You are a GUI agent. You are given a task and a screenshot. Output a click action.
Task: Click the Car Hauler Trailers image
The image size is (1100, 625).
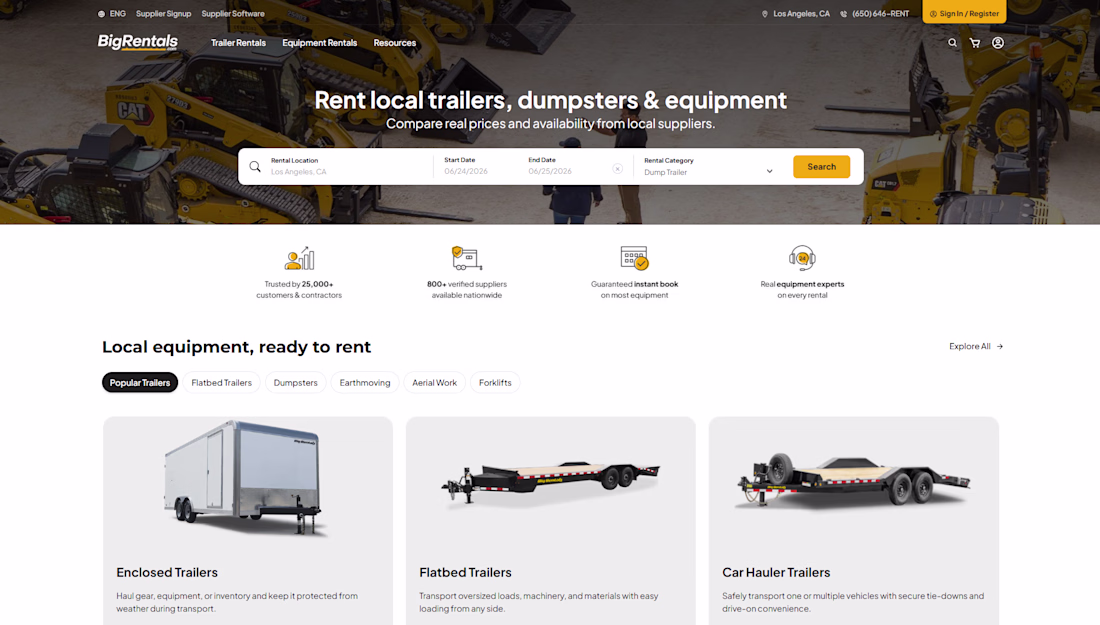pyautogui.click(x=853, y=480)
